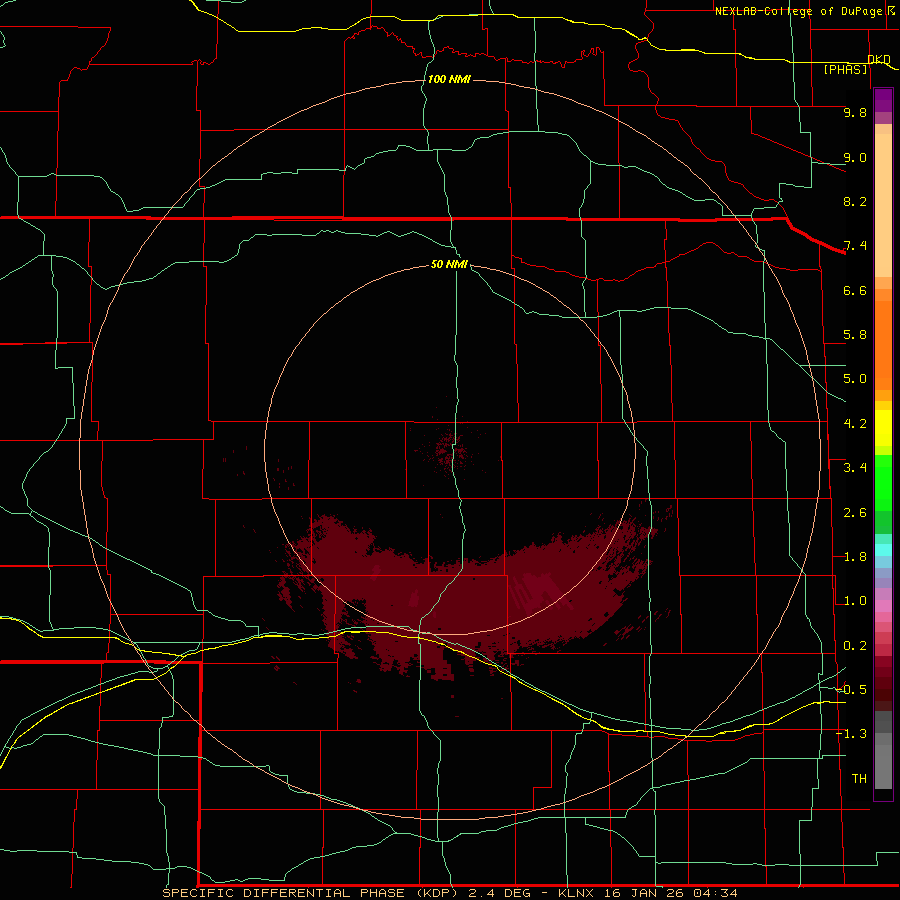Pick the cyan band of the color scale
The height and width of the screenshot is (900, 900).
pos(883,550)
